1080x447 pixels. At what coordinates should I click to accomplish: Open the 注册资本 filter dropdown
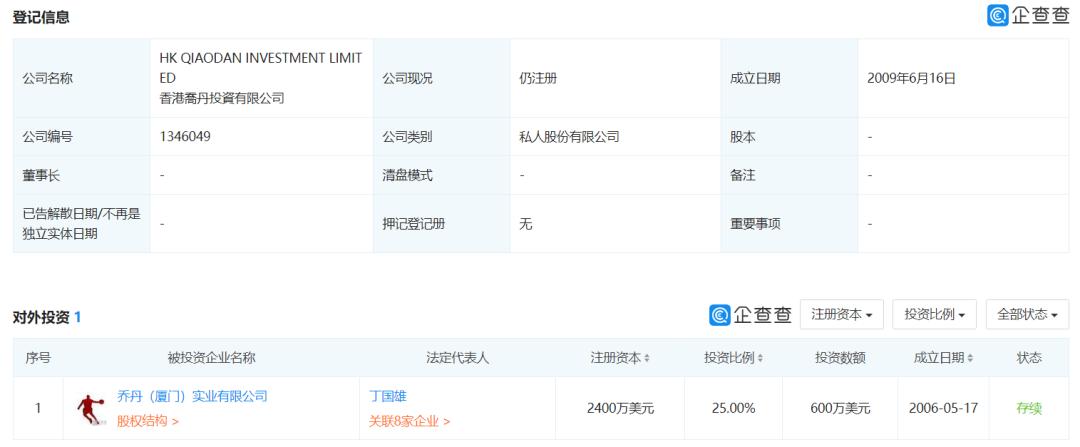(842, 315)
